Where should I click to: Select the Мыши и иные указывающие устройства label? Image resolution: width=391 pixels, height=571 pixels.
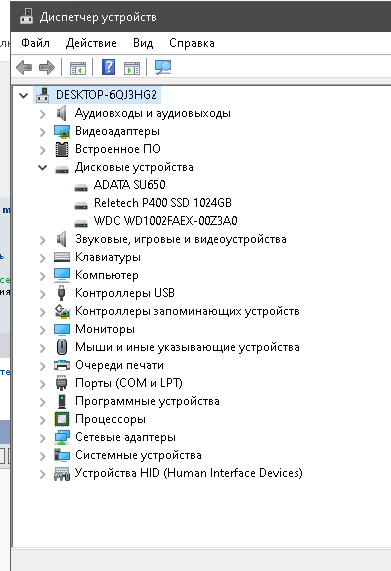click(187, 347)
